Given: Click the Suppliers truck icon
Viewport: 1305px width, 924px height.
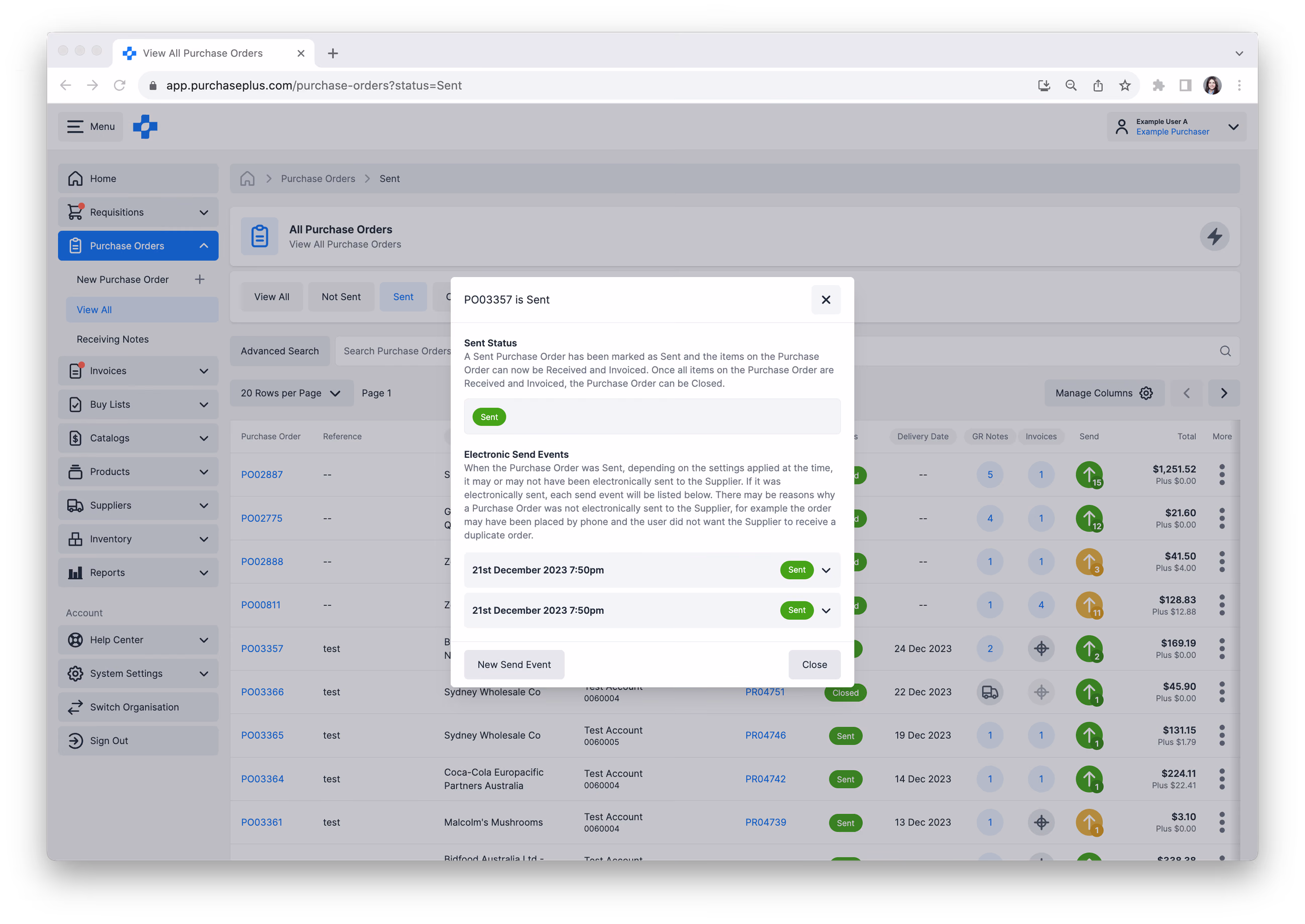Looking at the screenshot, I should pos(75,505).
